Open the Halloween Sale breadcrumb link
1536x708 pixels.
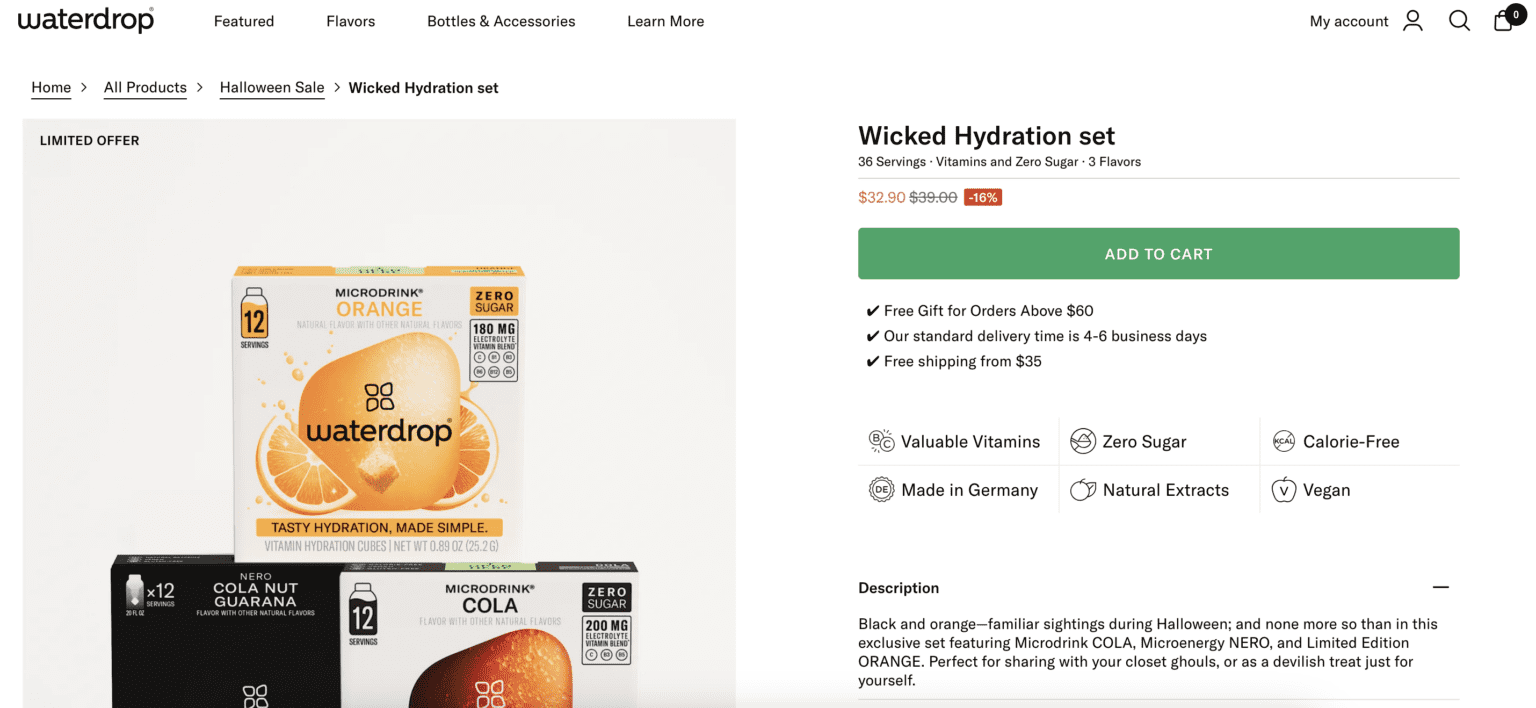pyautogui.click(x=271, y=87)
